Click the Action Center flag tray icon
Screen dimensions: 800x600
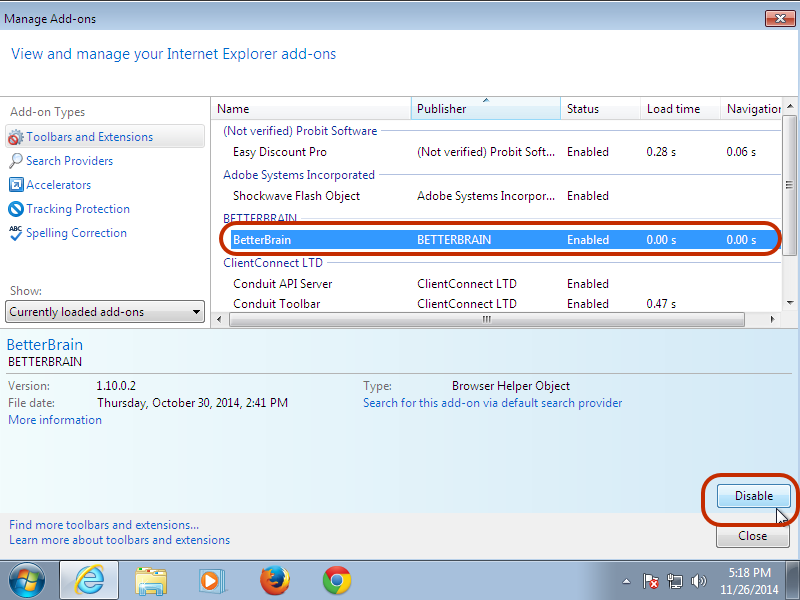[651, 581]
